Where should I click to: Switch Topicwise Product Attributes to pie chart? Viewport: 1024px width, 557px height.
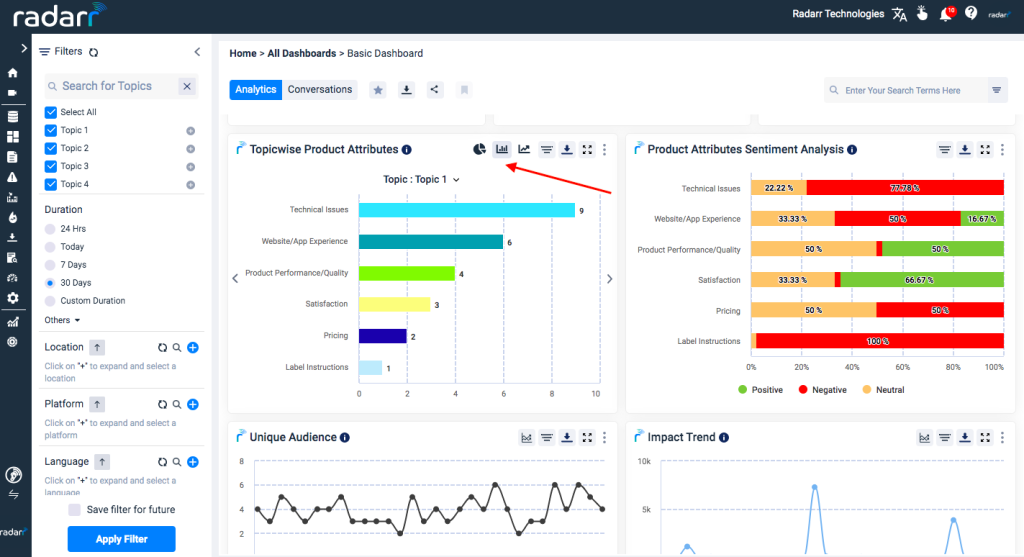coord(479,150)
